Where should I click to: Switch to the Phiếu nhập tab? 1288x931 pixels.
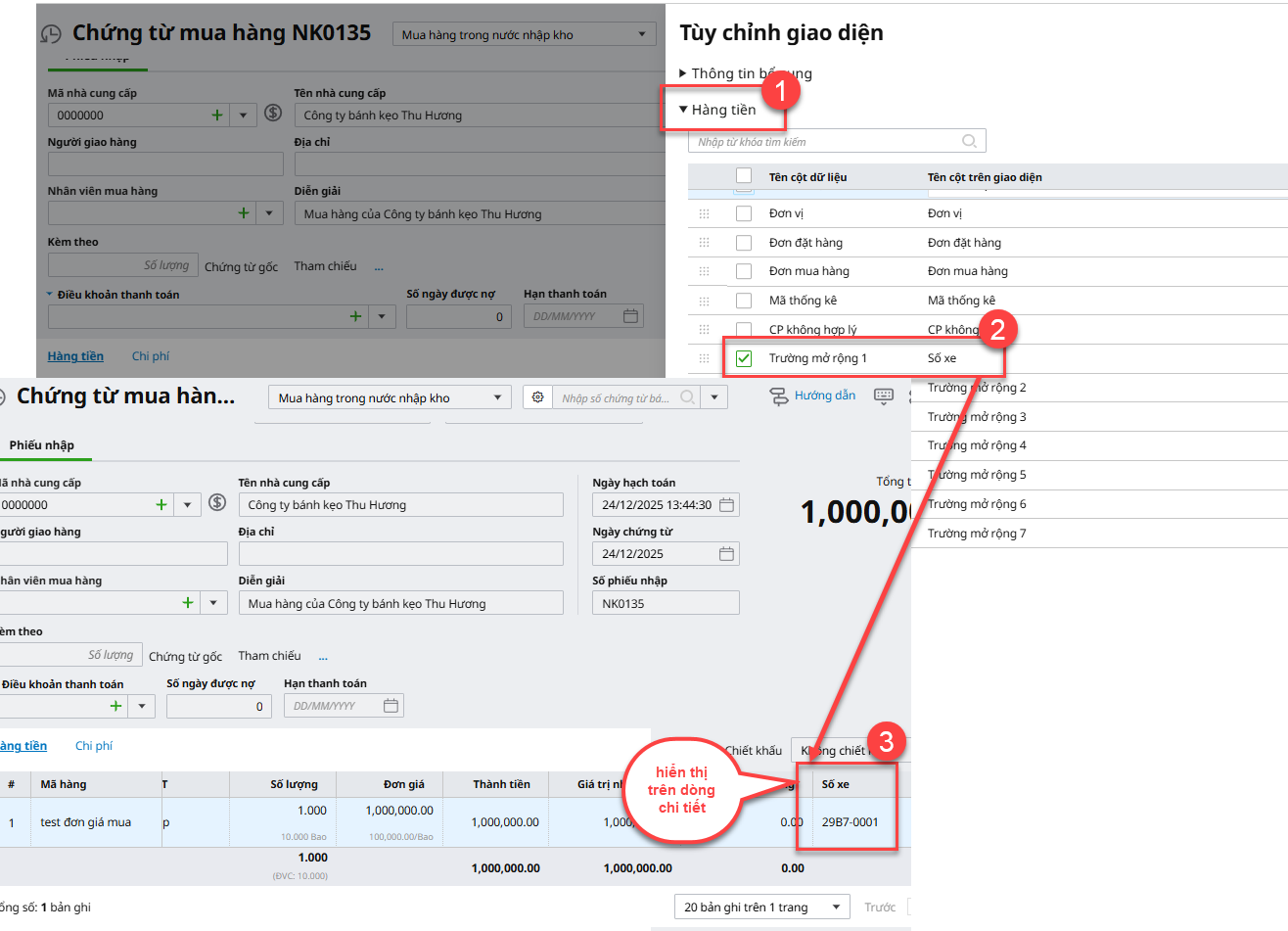[x=42, y=445]
